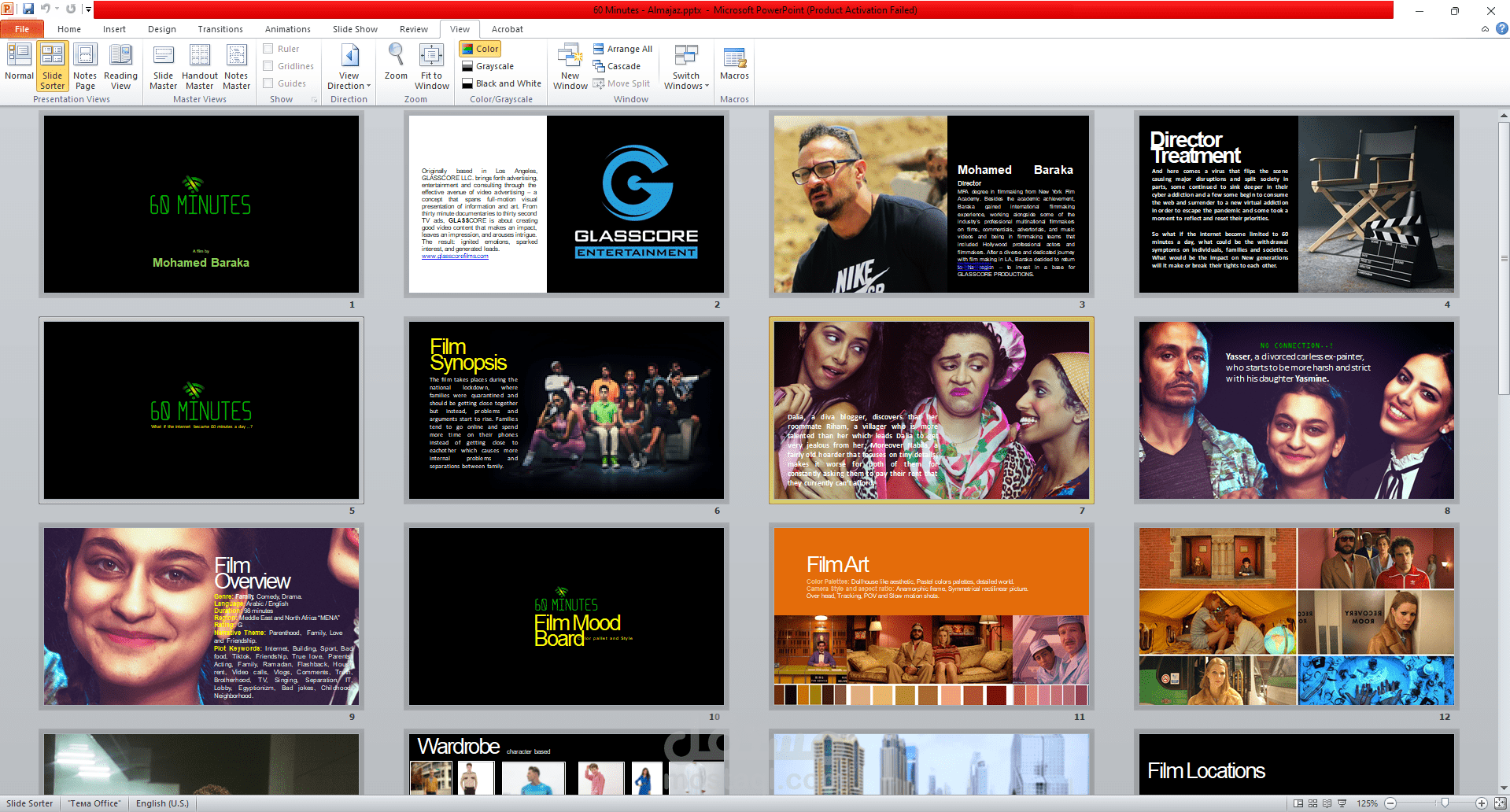Screen dimensions: 1510x812
Task: Click status bar Reading View shortcut
Action: (1327, 803)
